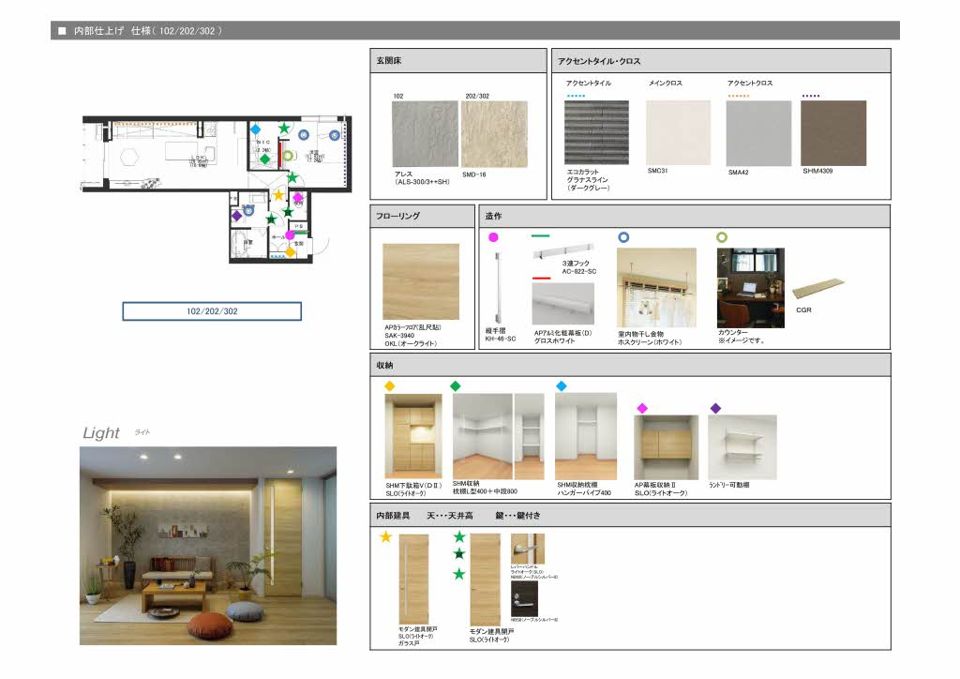Select the magenta diamond above AP幕板収納

[642, 408]
